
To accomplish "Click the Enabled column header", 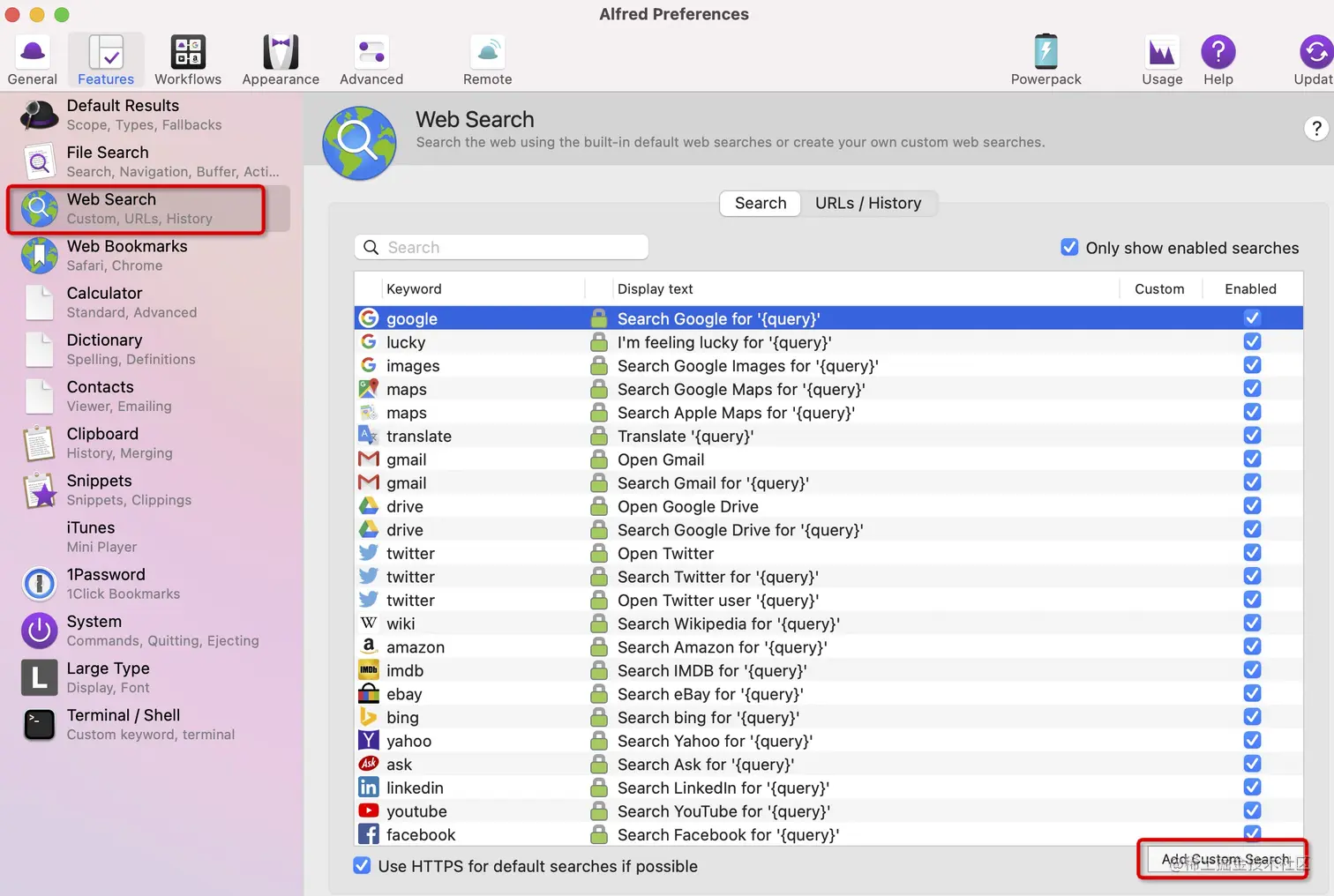I will click(1250, 288).
